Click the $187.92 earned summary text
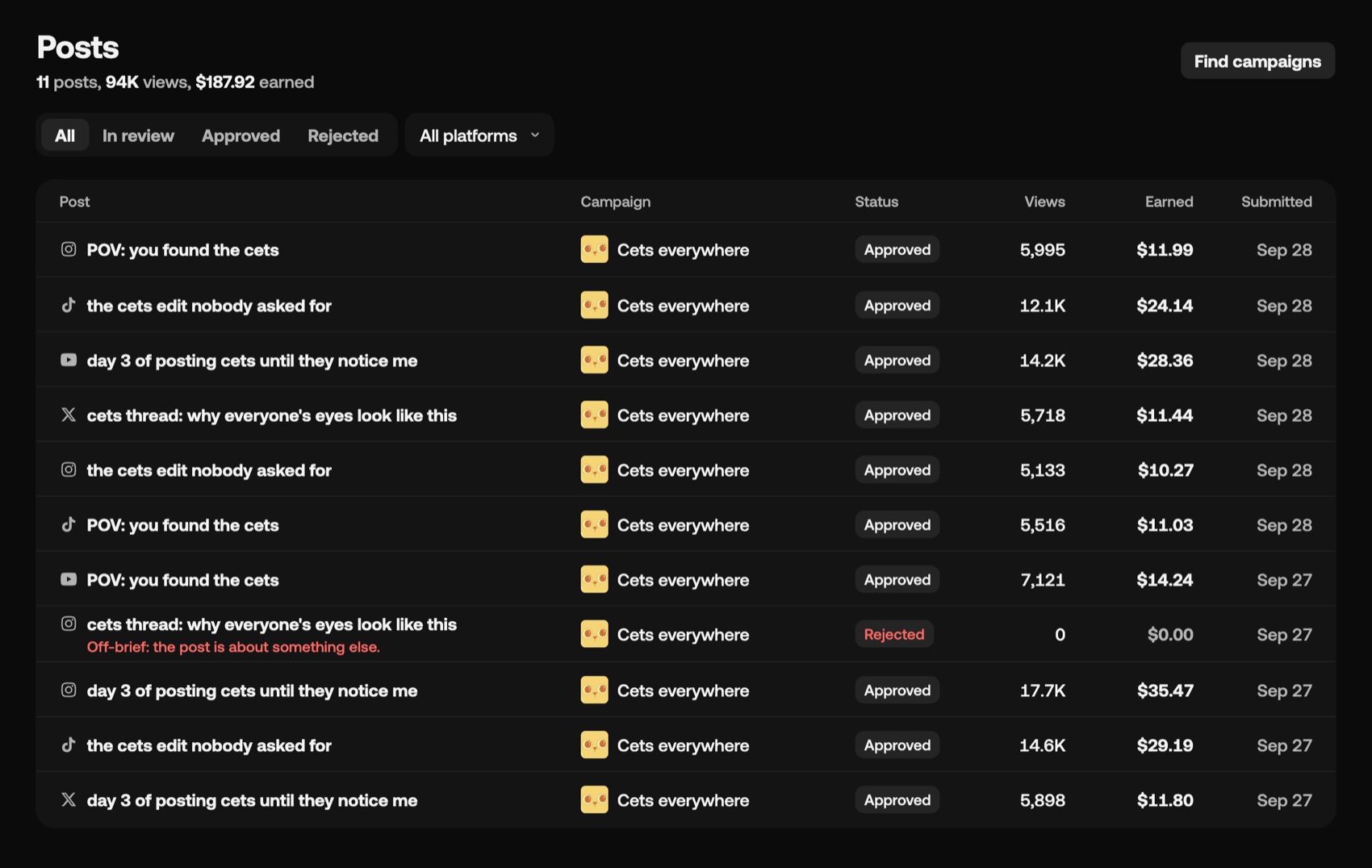This screenshot has height=868, width=1372. [225, 81]
